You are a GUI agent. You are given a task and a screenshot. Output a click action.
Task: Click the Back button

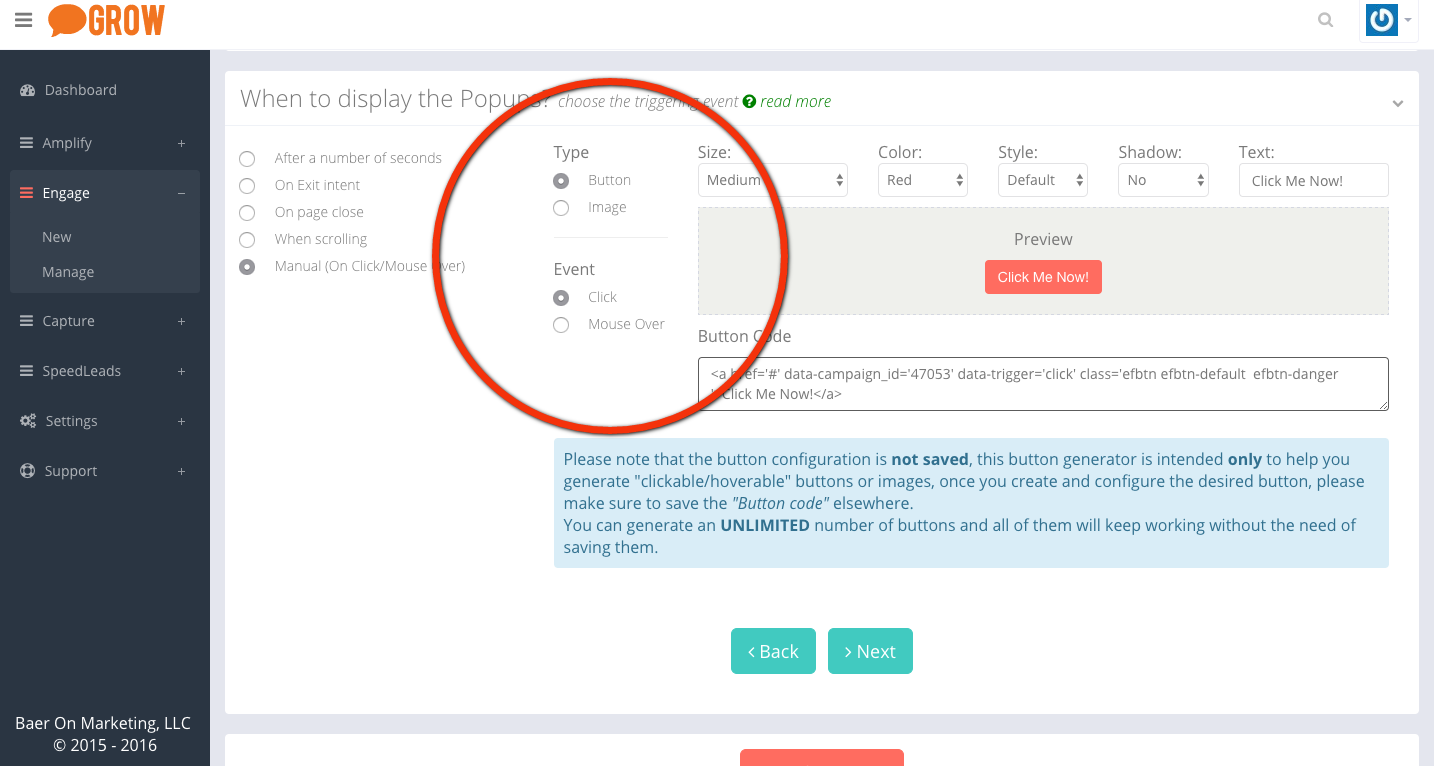click(x=773, y=651)
